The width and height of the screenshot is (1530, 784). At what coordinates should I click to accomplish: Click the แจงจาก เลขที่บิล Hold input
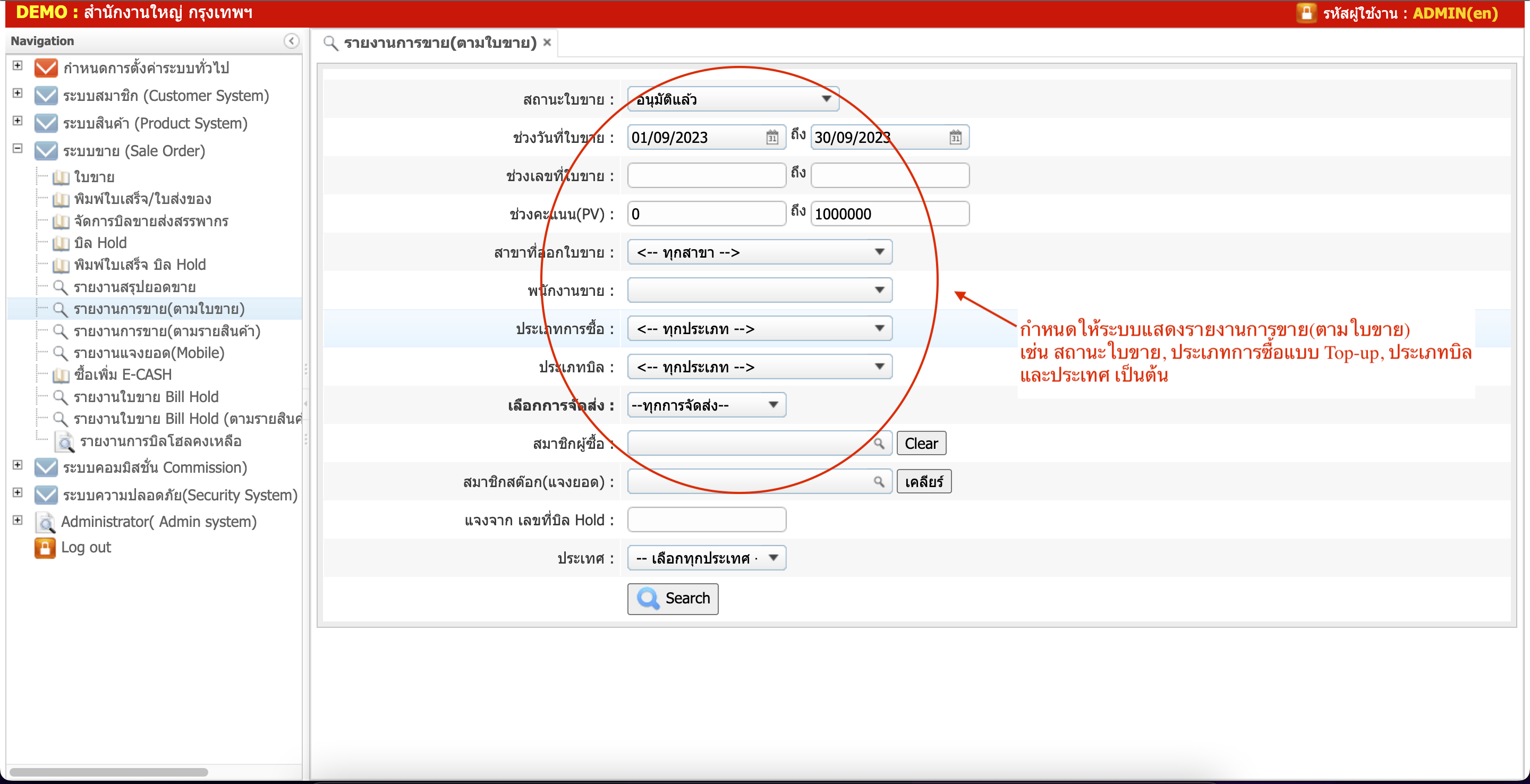tap(706, 519)
